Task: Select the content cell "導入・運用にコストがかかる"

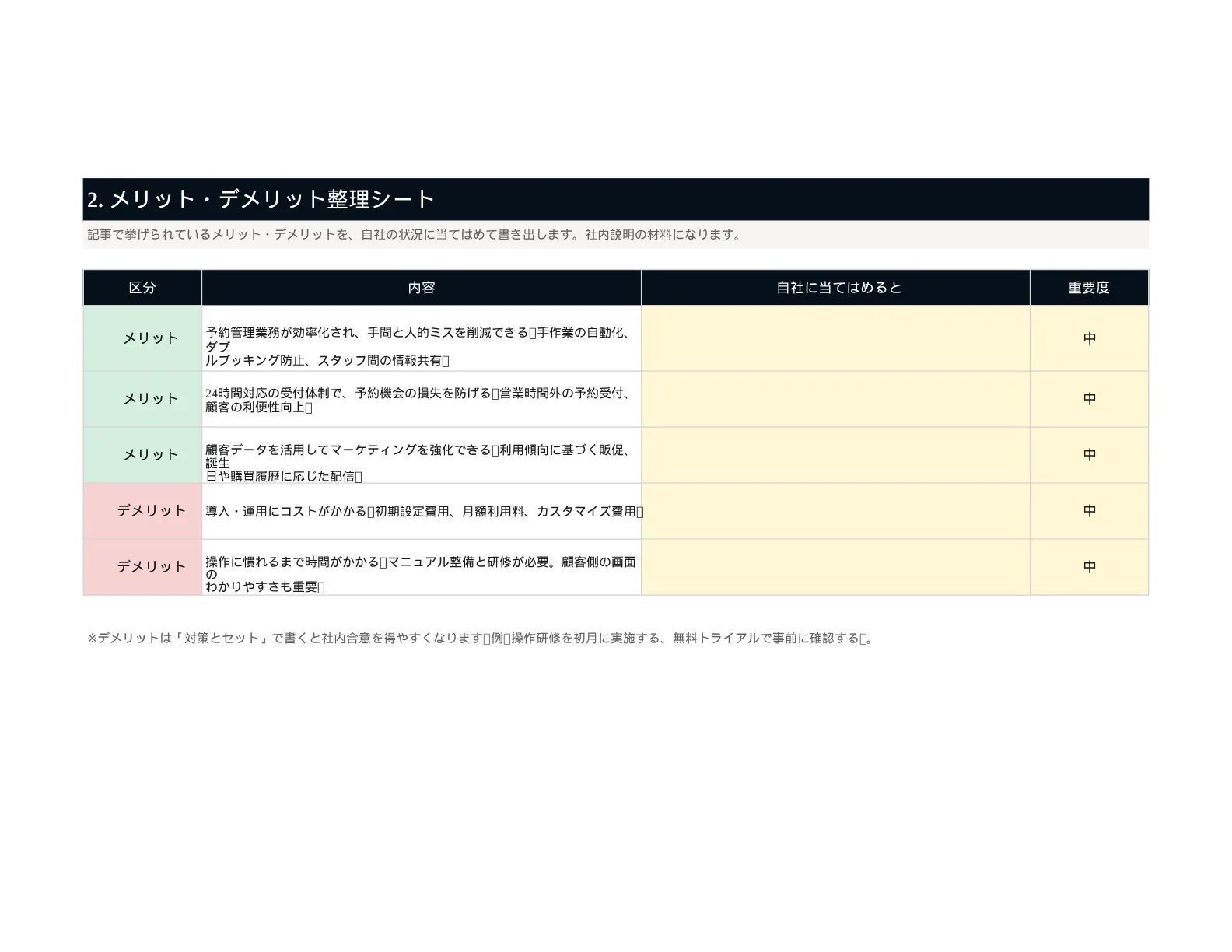Action: pos(422,511)
